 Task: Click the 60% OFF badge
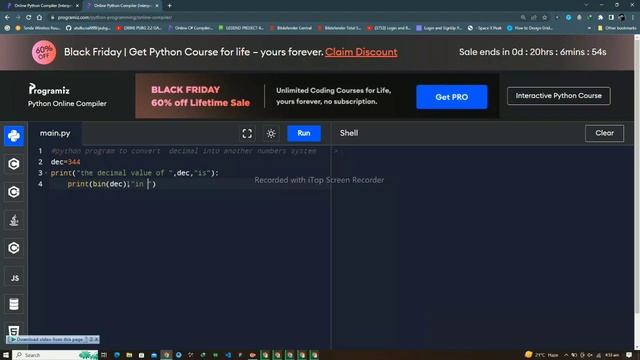click(44, 52)
